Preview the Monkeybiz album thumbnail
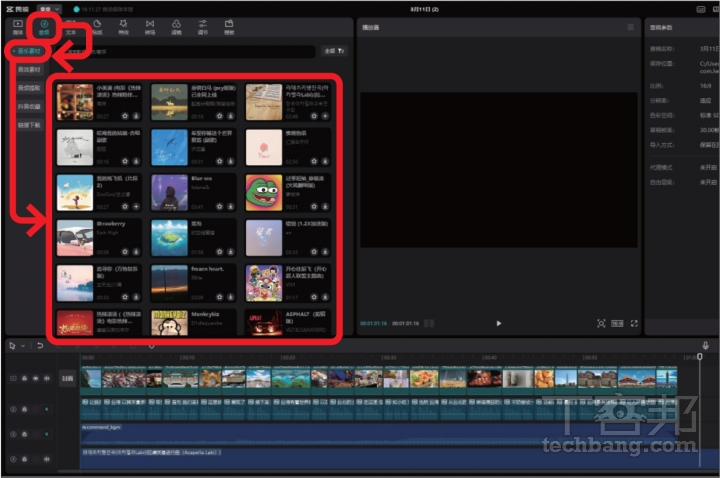The width and height of the screenshot is (720, 478). click(169, 323)
